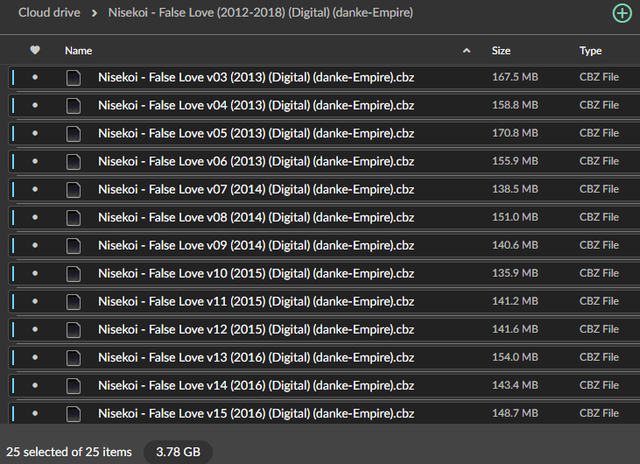Click file icon of Nisekoi v10
This screenshot has width=640, height=464.
point(73,273)
